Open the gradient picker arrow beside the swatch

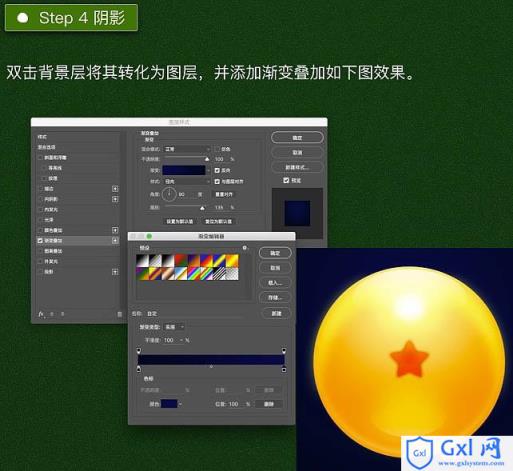tap(208, 170)
